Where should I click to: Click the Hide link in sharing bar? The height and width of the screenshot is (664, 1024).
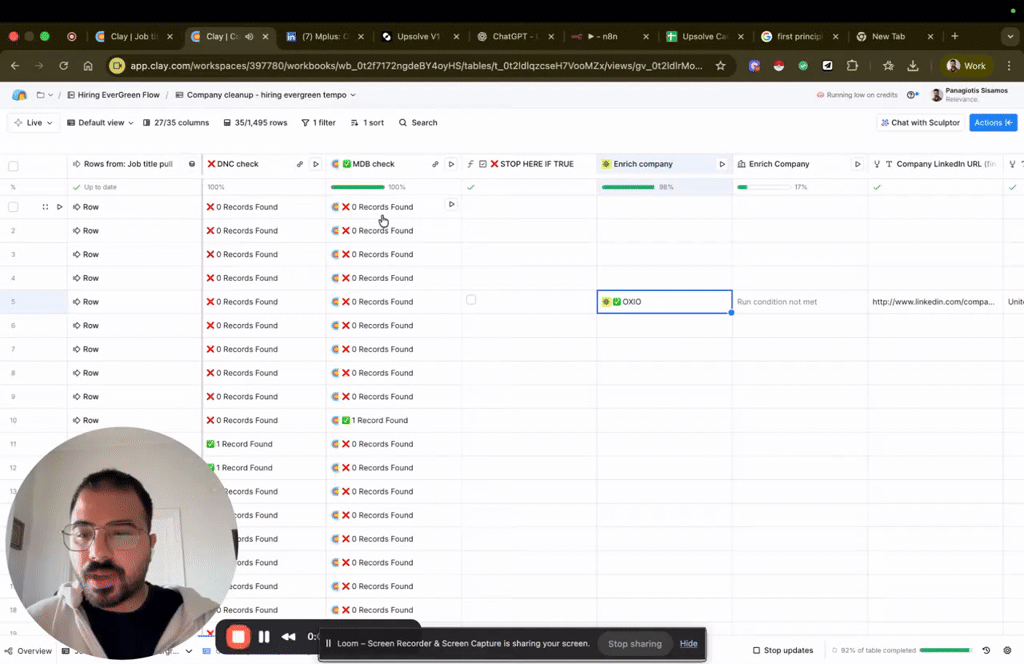coord(688,643)
